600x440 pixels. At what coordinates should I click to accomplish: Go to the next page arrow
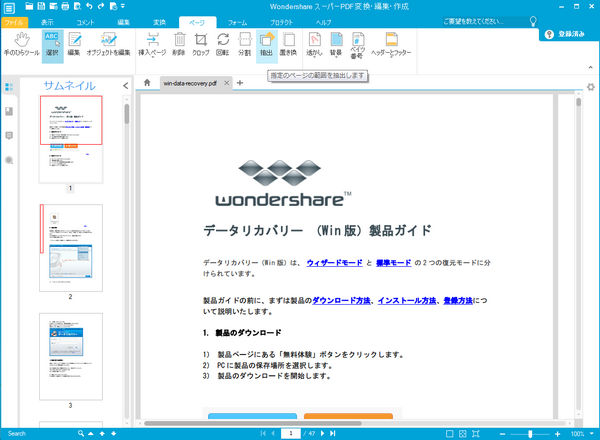point(322,433)
